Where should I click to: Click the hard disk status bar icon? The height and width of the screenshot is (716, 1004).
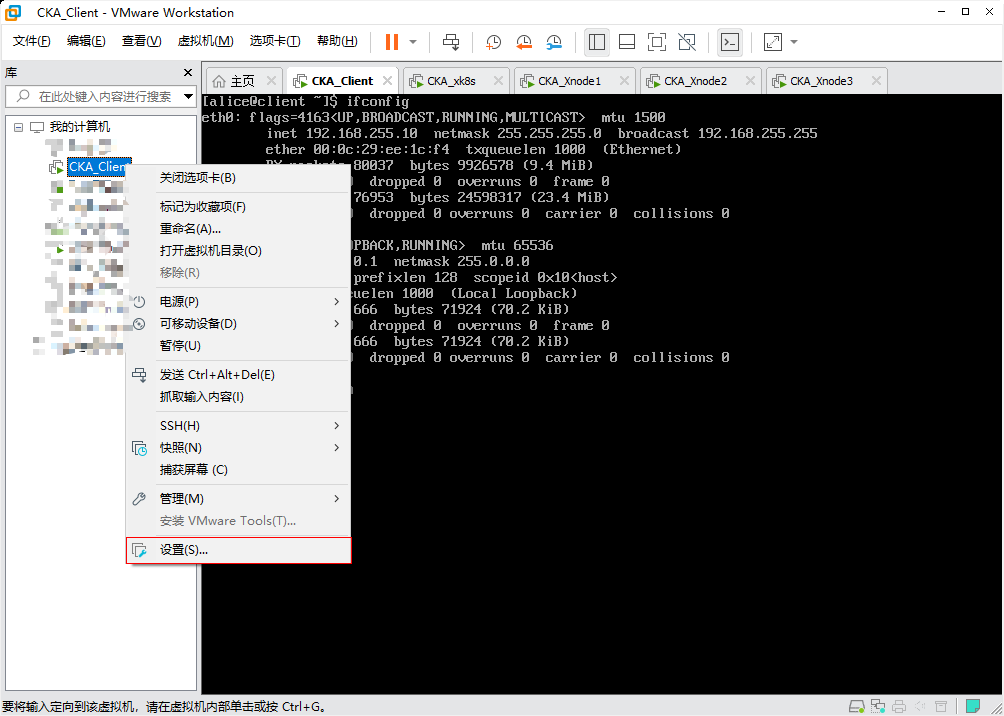point(856,706)
